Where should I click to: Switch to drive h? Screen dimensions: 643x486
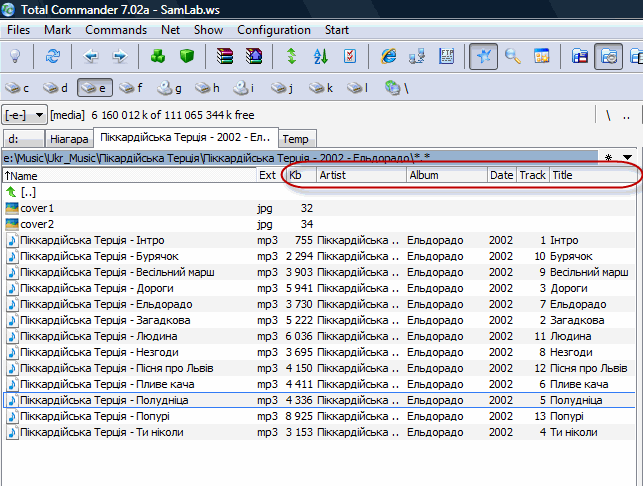[x=207, y=88]
